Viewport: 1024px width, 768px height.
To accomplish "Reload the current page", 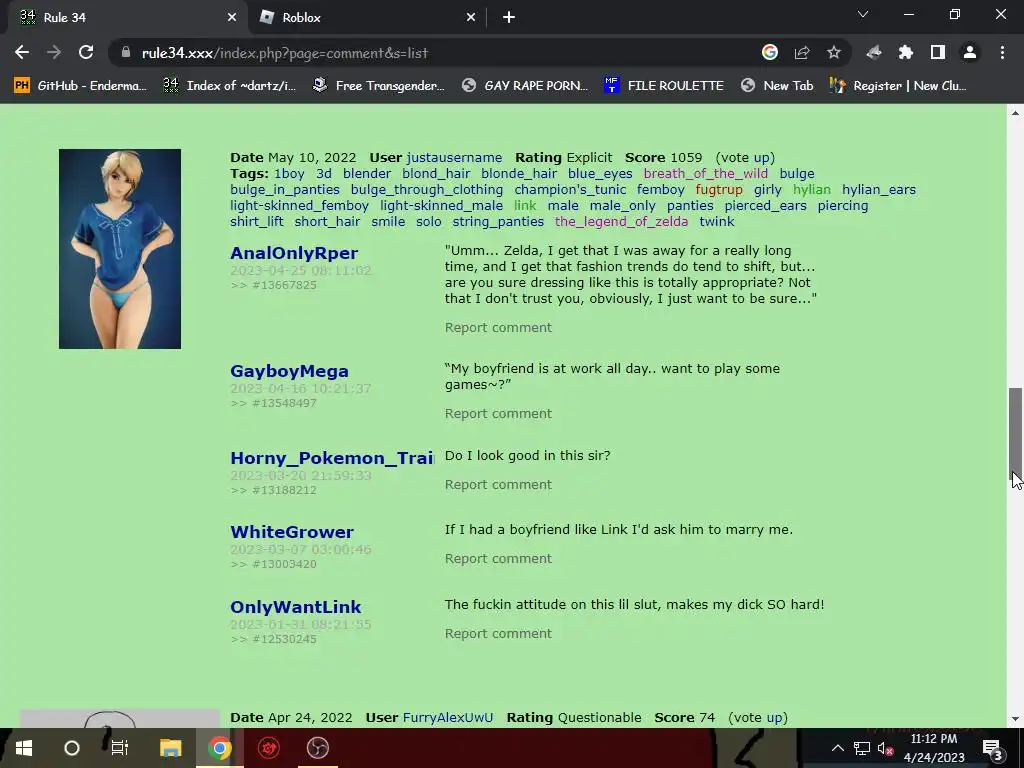I will [x=86, y=52].
